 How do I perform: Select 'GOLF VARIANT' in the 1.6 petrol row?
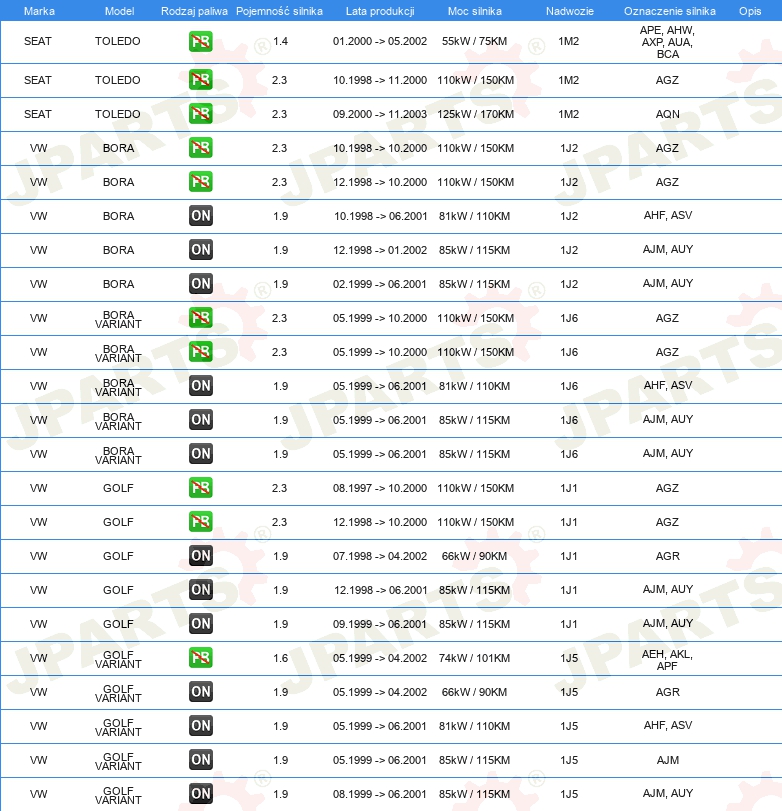pos(118,659)
